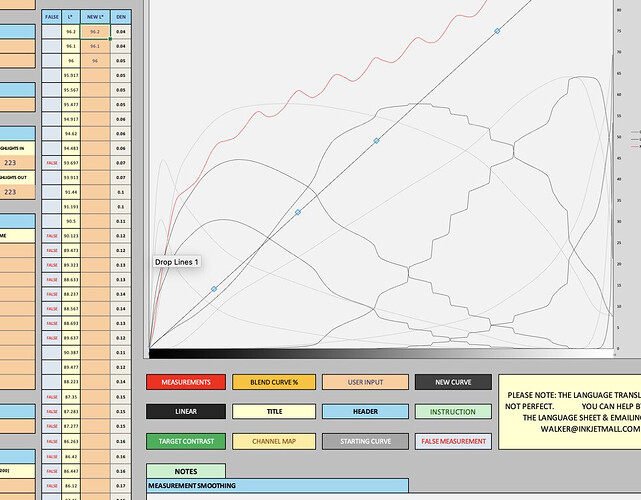Select the BLEND CURVE % legend cell
The height and width of the screenshot is (500, 641).
point(273,382)
